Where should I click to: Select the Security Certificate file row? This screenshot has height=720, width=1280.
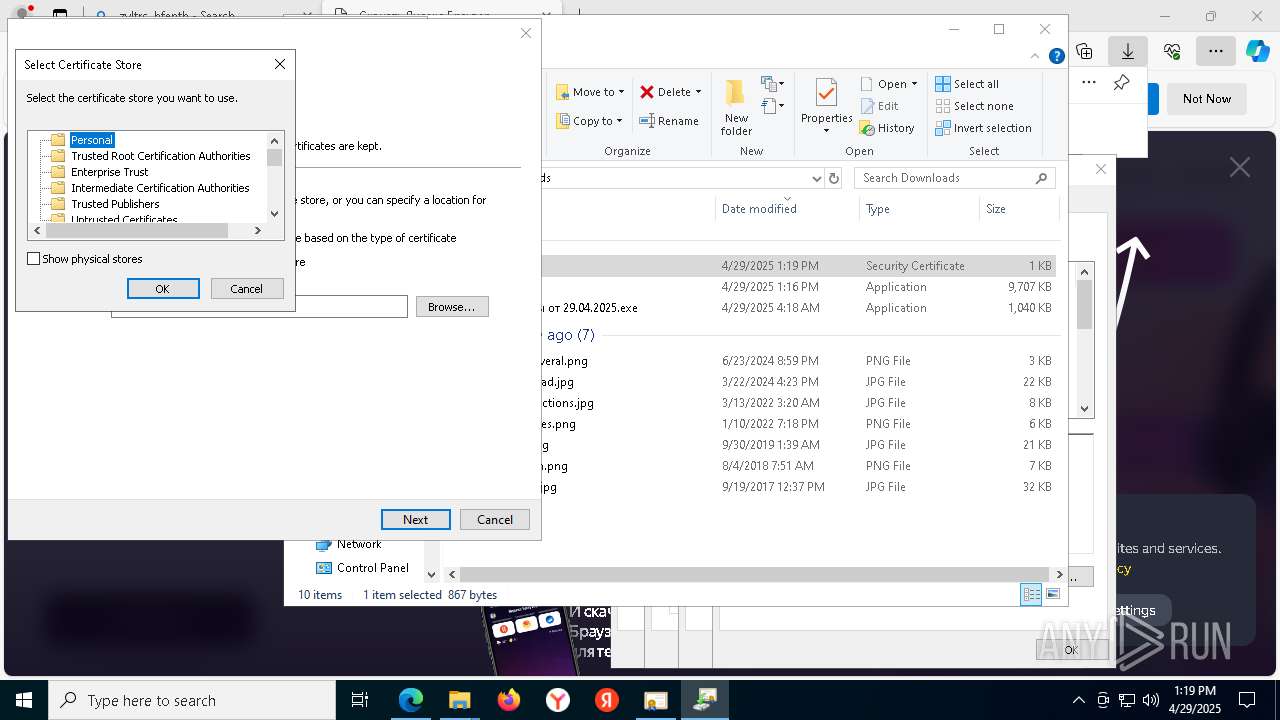click(x=798, y=266)
